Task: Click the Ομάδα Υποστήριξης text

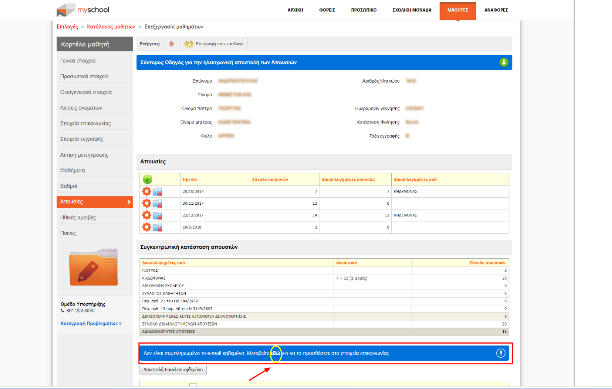Action: coord(83,304)
